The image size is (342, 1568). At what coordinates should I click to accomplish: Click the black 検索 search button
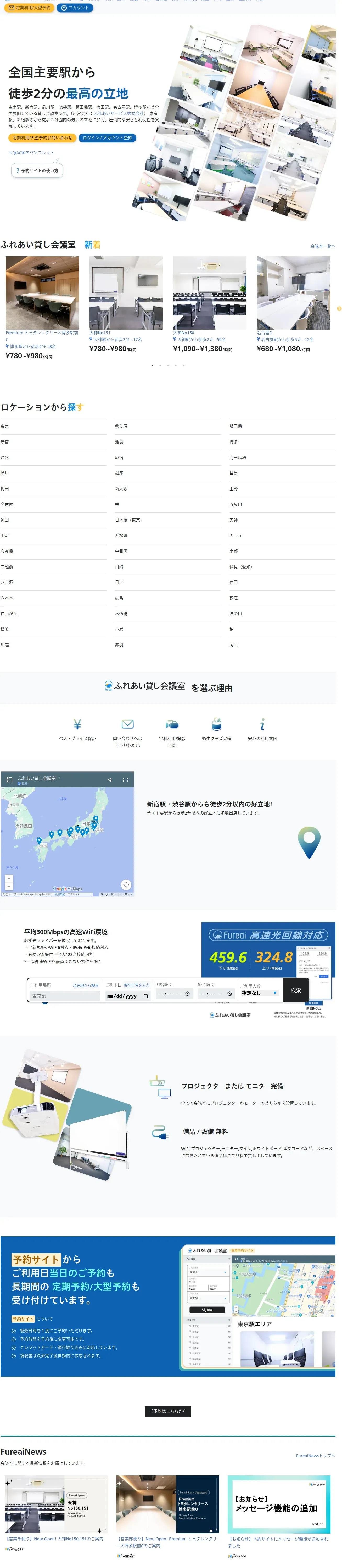[x=296, y=990]
